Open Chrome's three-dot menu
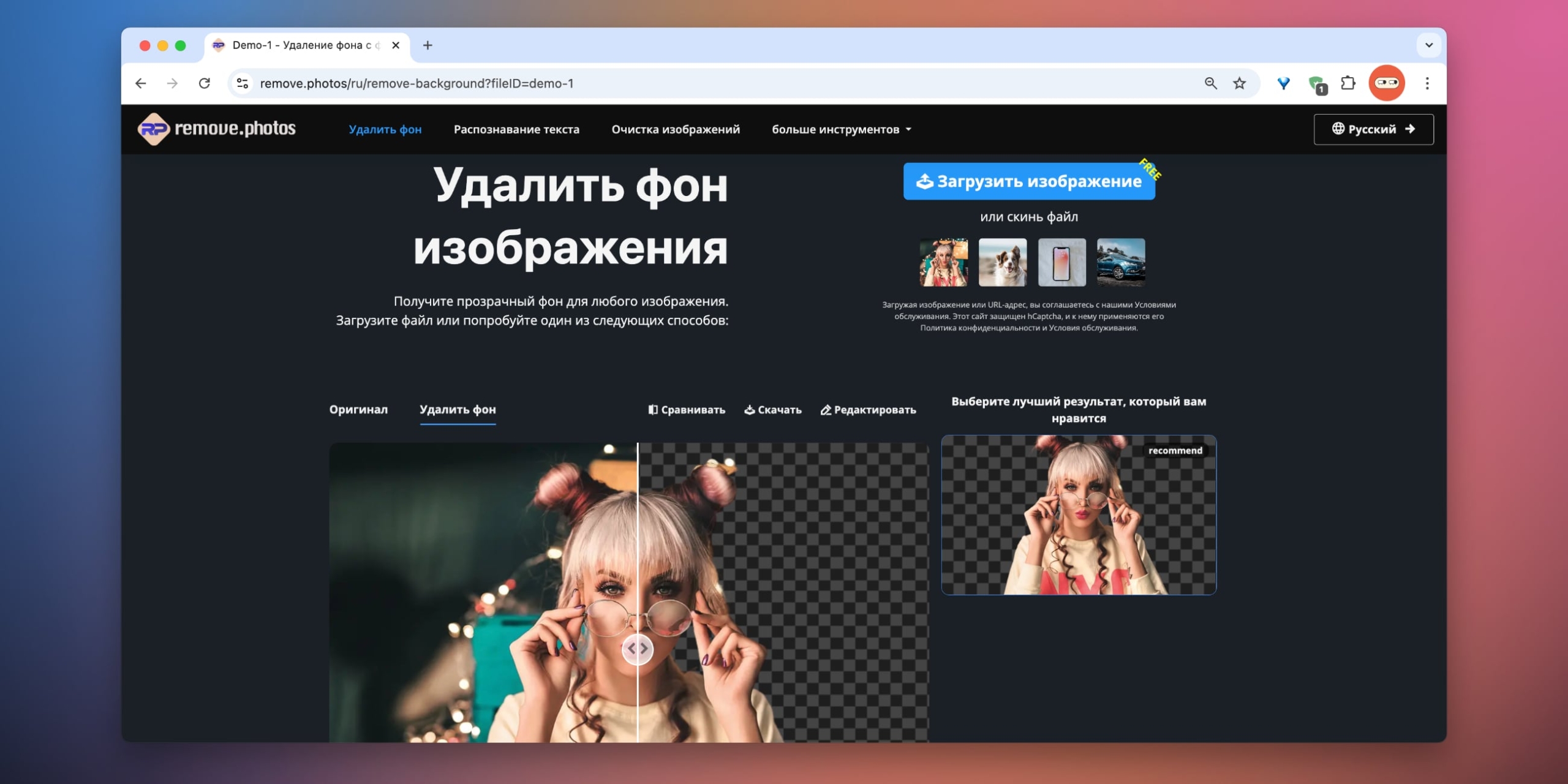The image size is (1568, 784). click(1428, 83)
